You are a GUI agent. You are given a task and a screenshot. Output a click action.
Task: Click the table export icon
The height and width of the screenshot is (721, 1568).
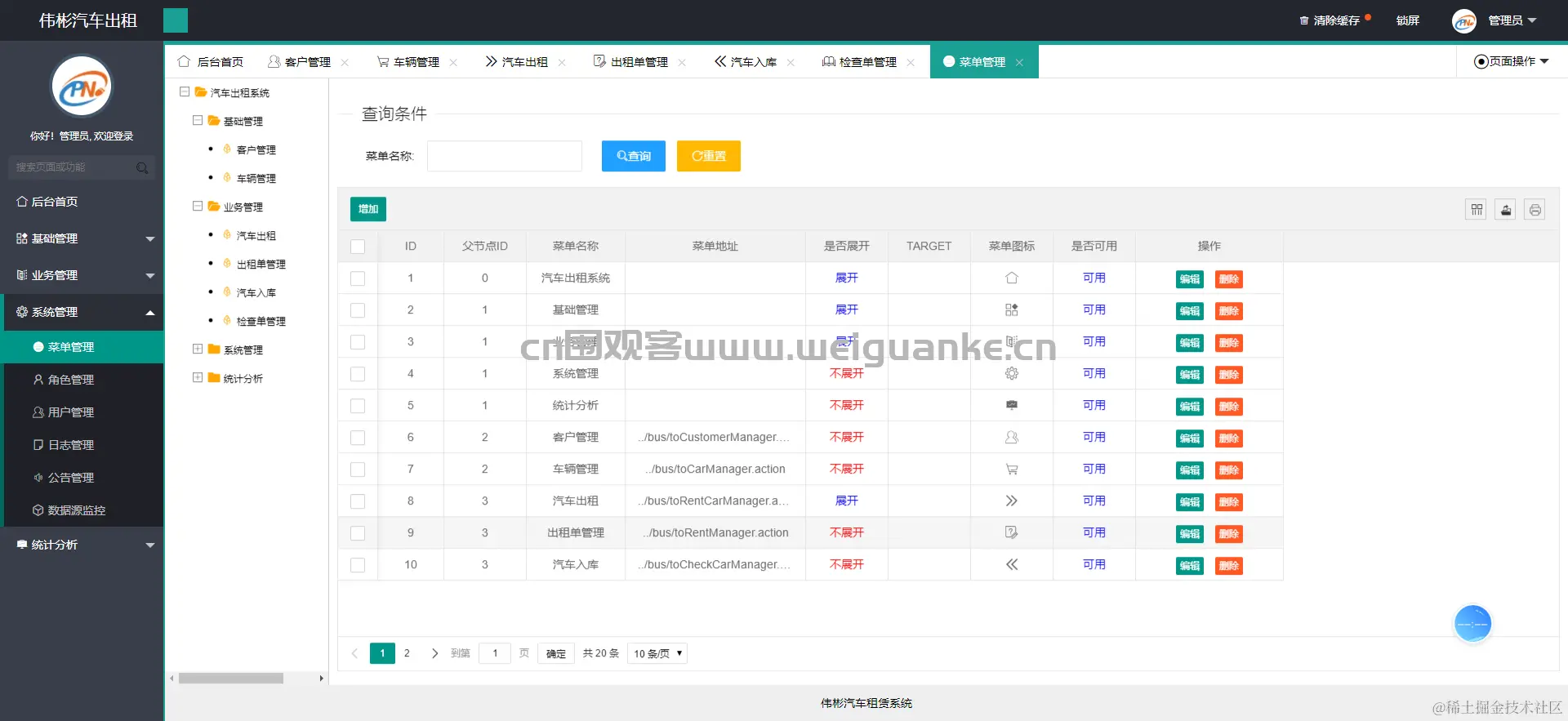1506,210
